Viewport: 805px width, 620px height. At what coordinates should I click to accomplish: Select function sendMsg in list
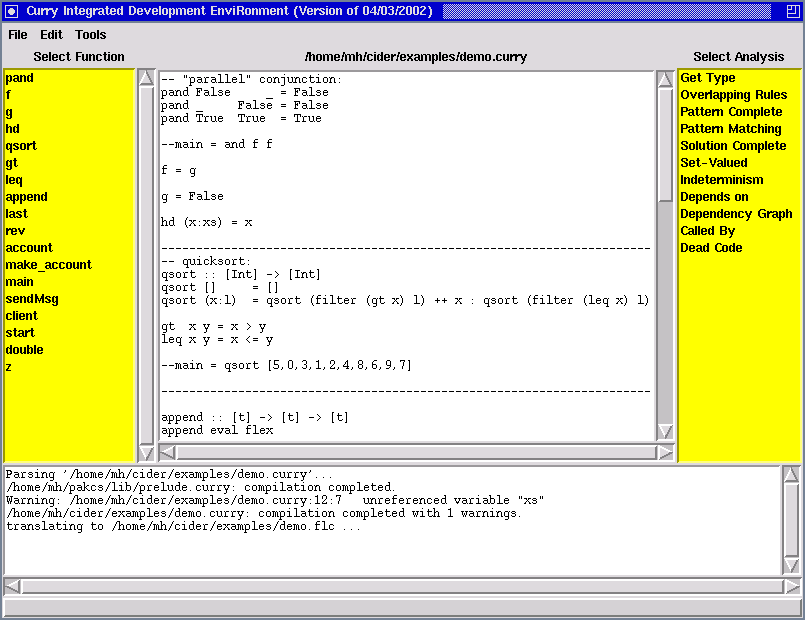(x=32, y=298)
